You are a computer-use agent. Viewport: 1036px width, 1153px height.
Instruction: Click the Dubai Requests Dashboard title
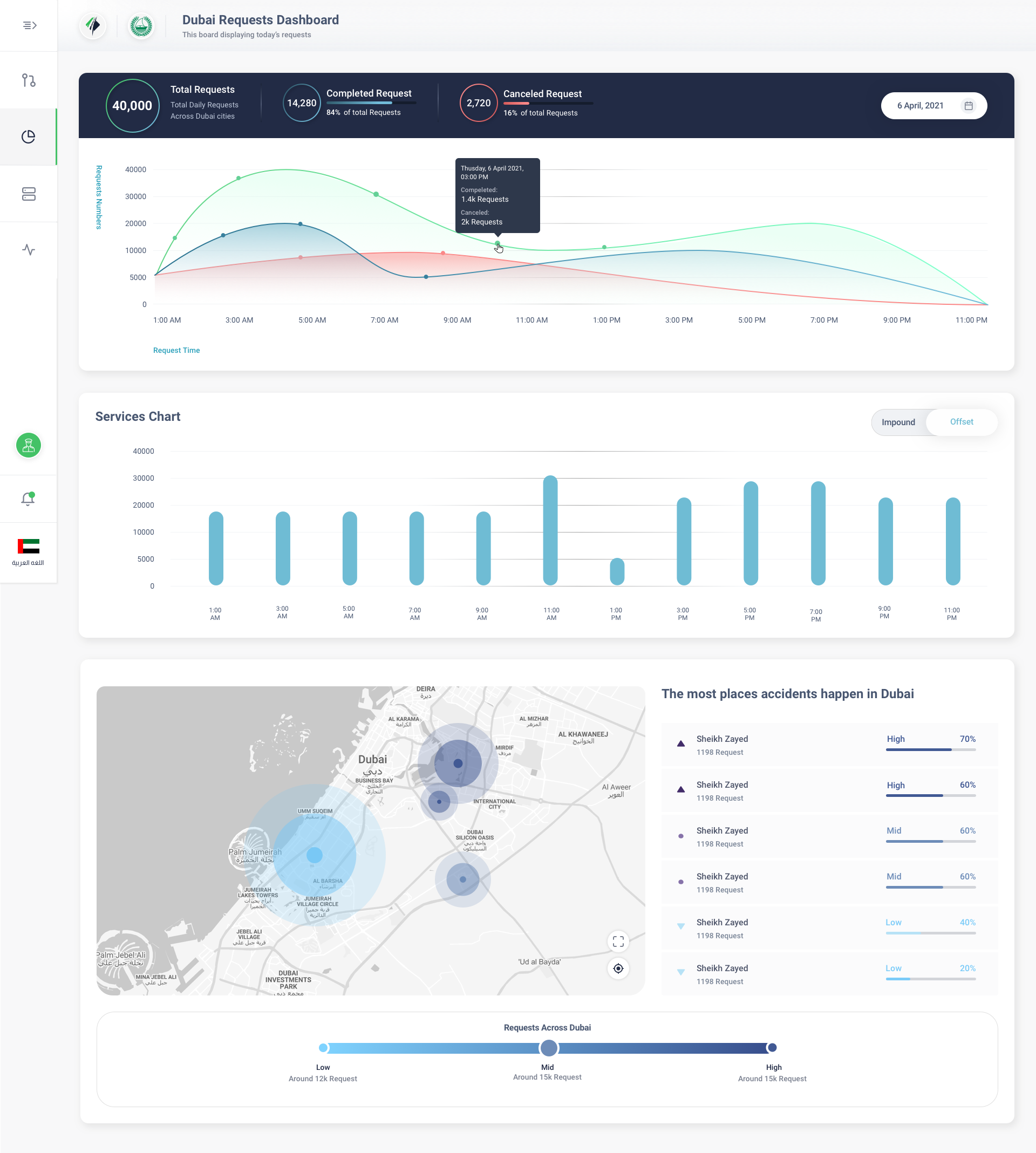pos(261,20)
